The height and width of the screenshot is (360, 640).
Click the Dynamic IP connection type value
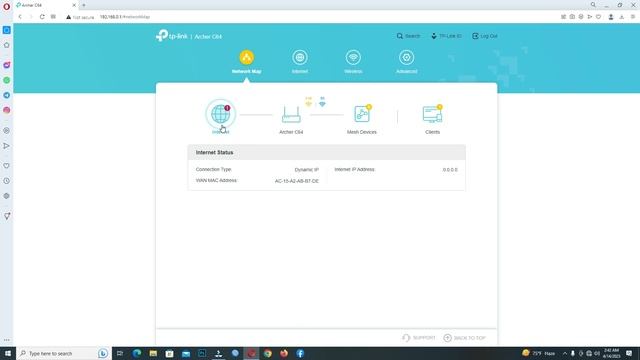(307, 169)
